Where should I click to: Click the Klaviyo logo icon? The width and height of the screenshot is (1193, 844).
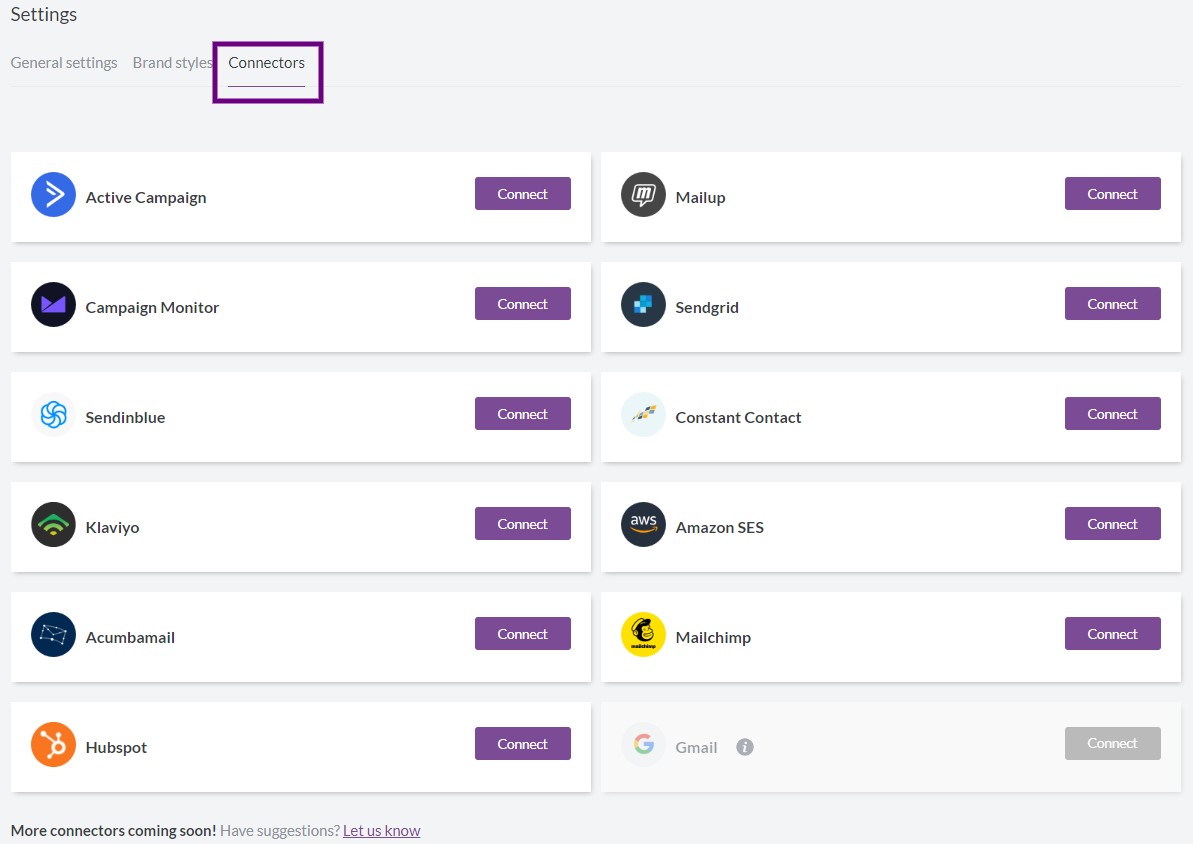53,524
